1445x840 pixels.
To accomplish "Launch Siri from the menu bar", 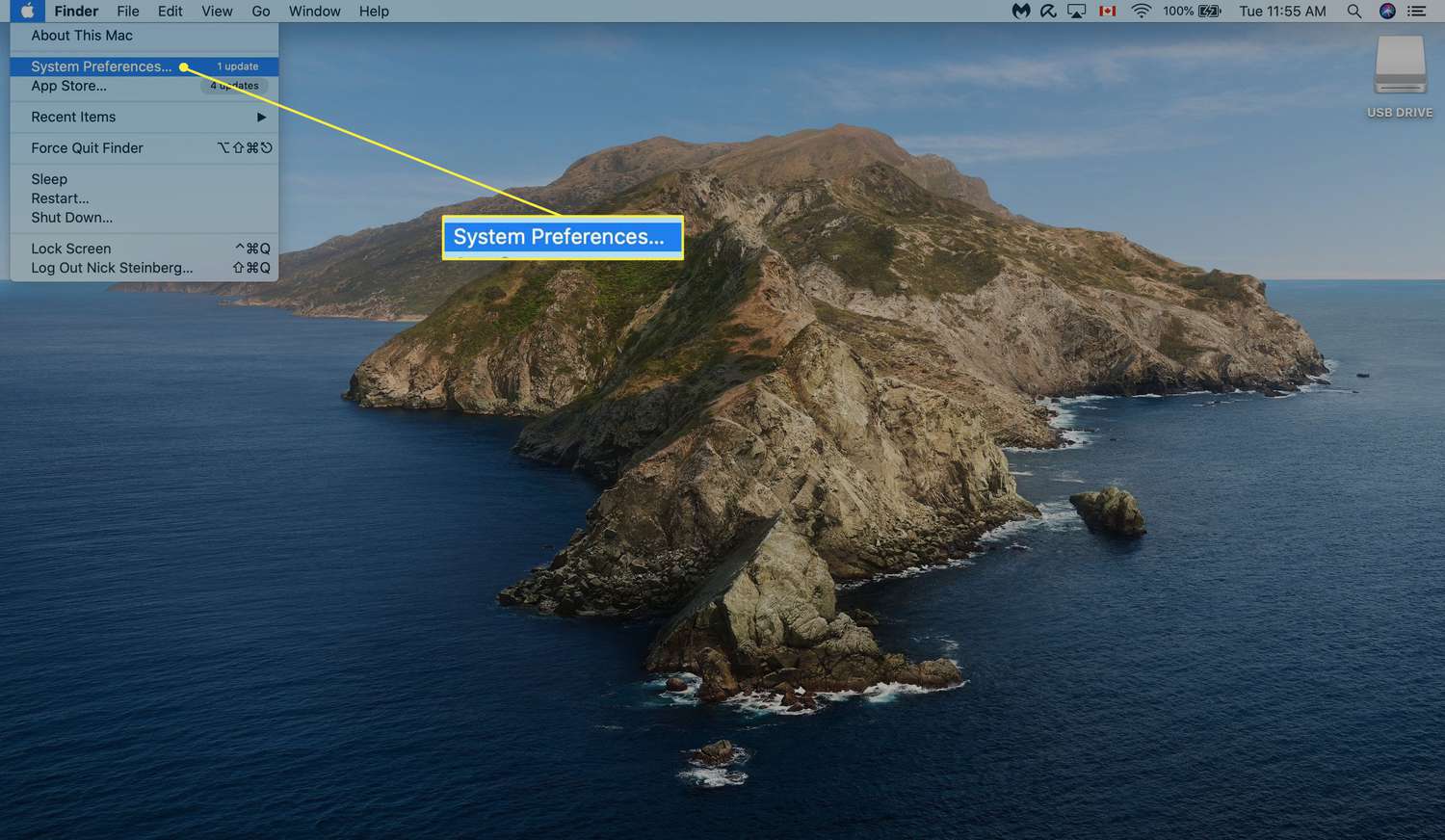I will 1387,12.
